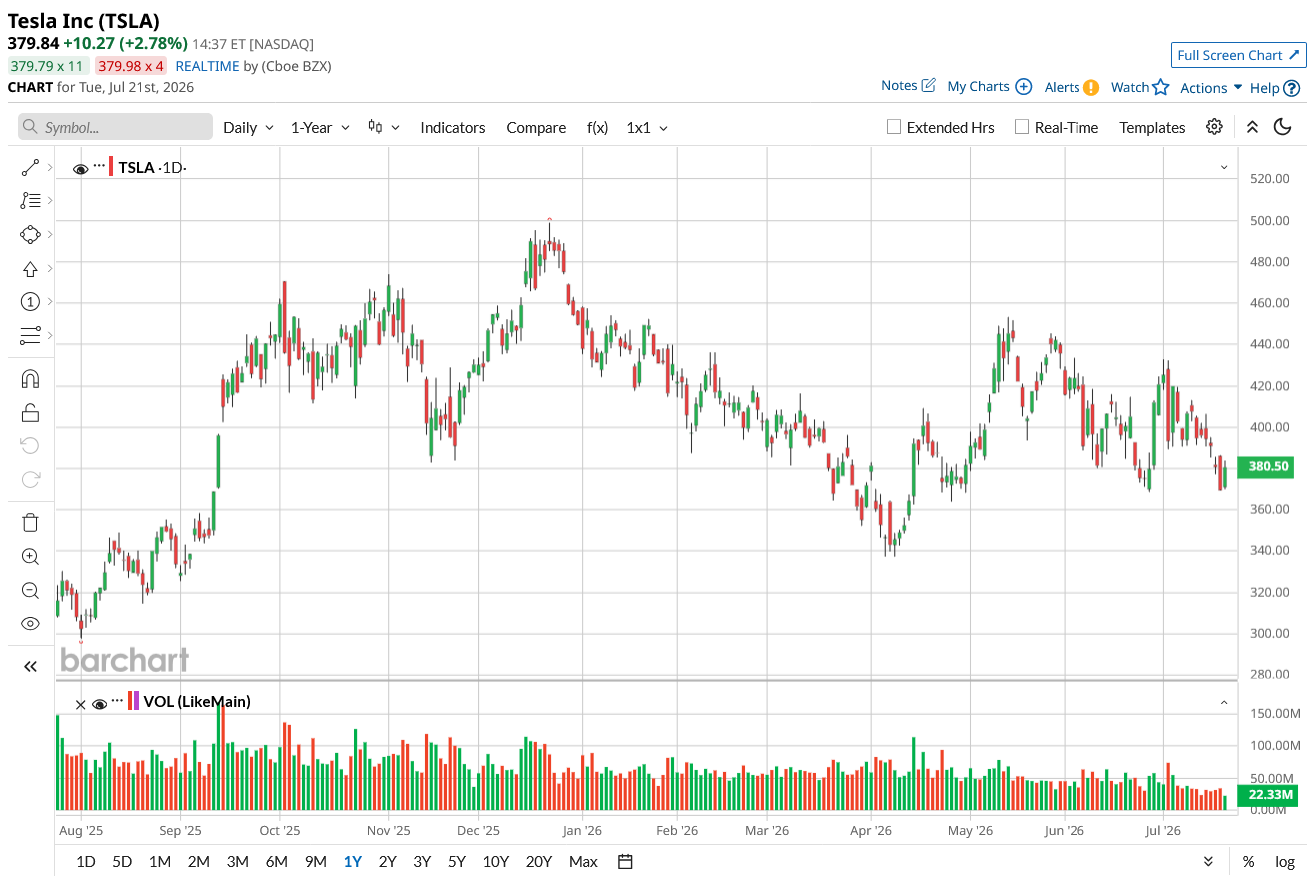Remove the VOL indicator
This screenshot has width=1308, height=876.
click(81, 704)
